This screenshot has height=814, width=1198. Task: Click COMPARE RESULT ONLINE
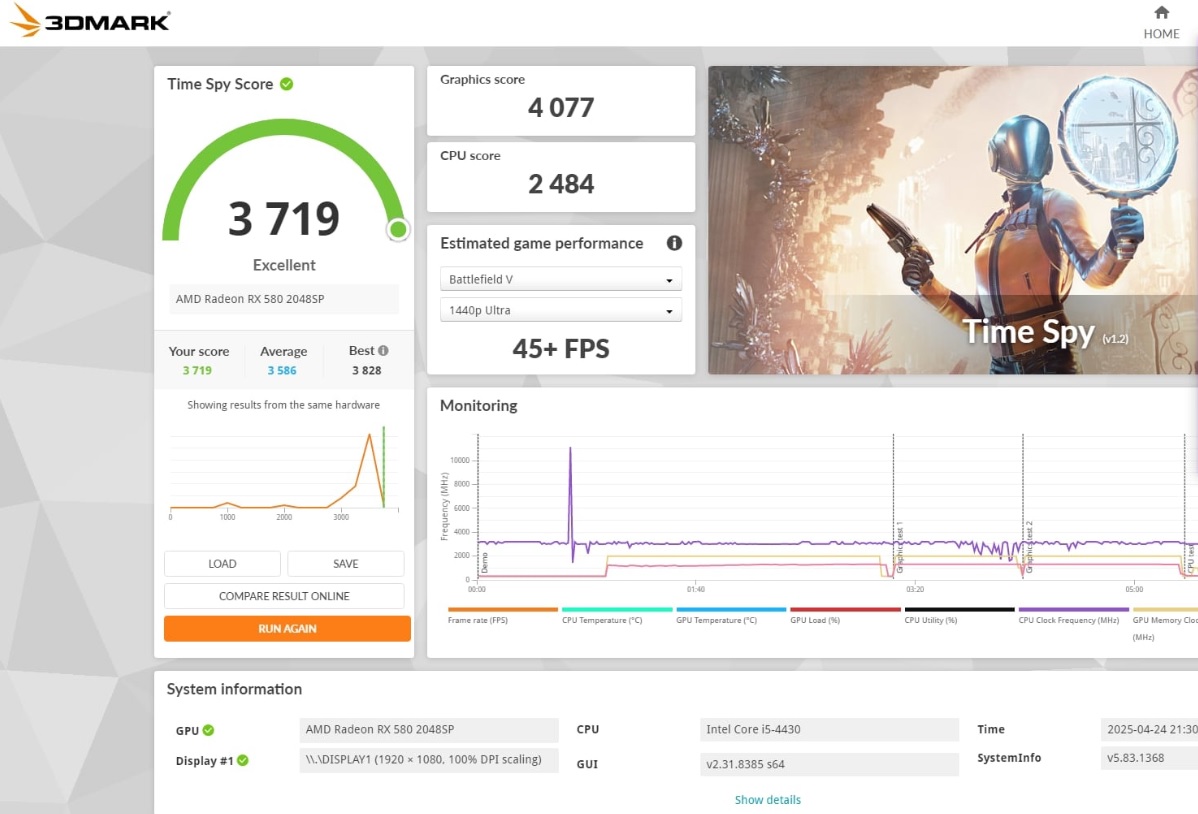coord(284,596)
